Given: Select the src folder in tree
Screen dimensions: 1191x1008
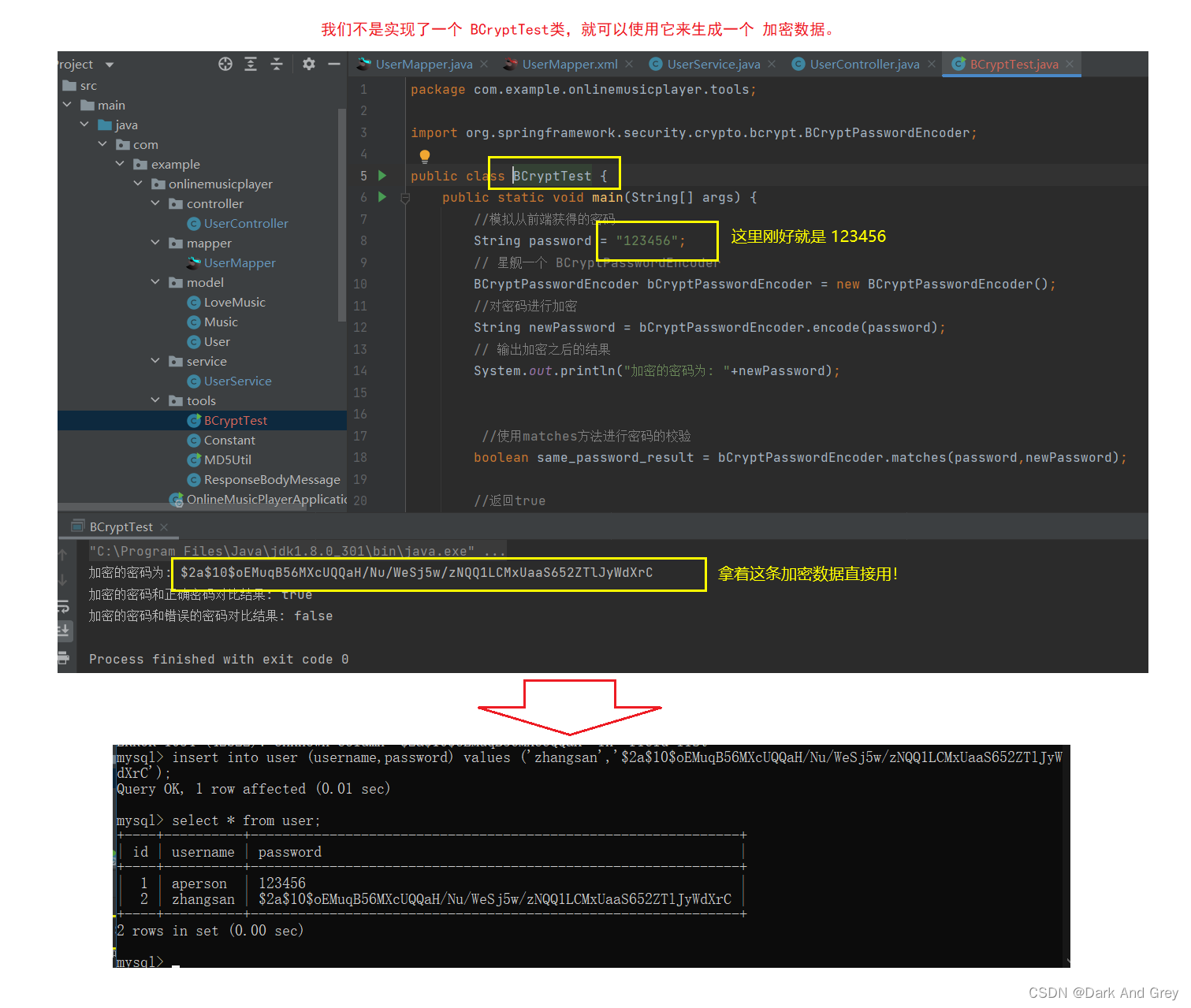Looking at the screenshot, I should (x=88, y=86).
